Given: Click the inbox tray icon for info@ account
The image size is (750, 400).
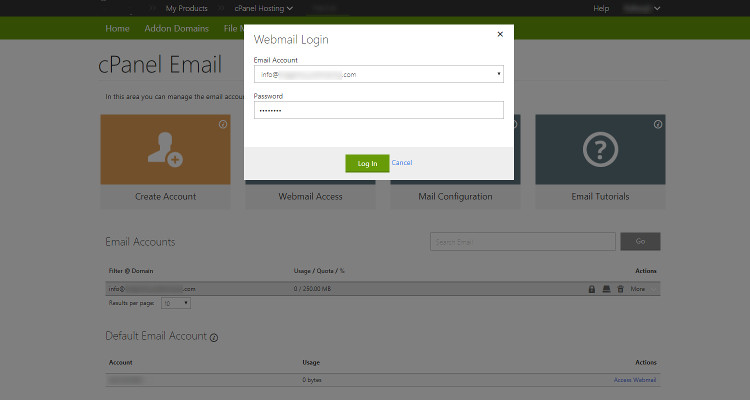Looking at the screenshot, I should coord(606,289).
